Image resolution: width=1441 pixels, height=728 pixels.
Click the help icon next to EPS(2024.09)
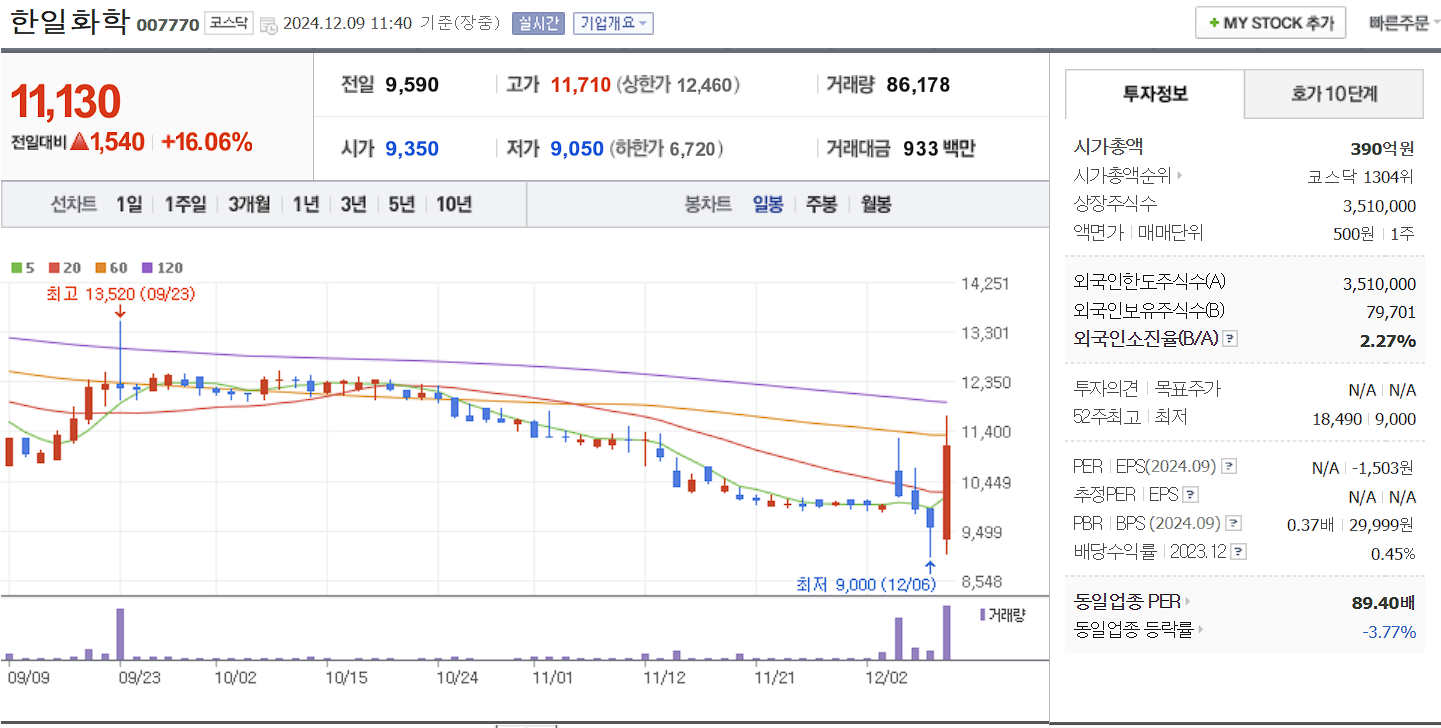[x=1229, y=465]
